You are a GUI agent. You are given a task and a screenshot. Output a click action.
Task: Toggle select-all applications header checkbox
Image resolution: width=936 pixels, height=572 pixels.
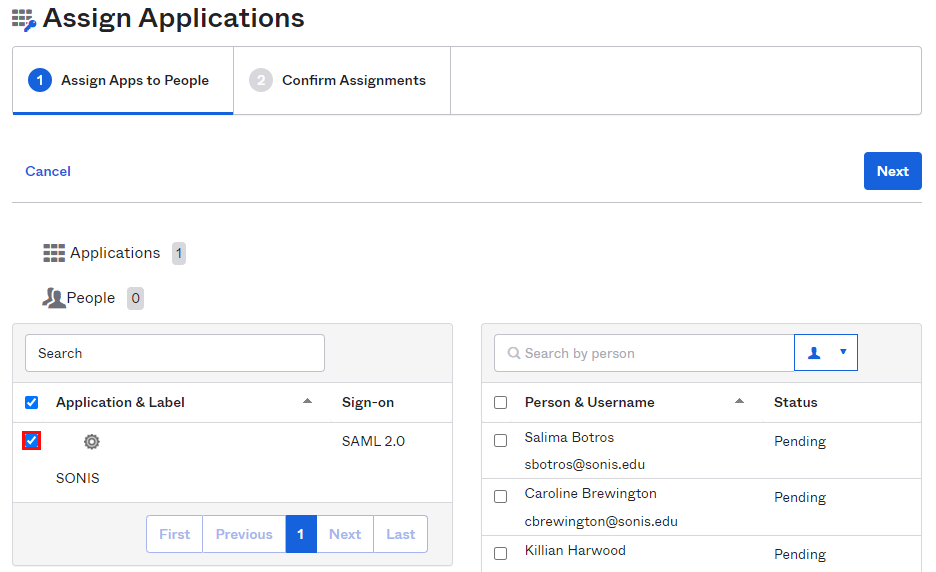(31, 402)
